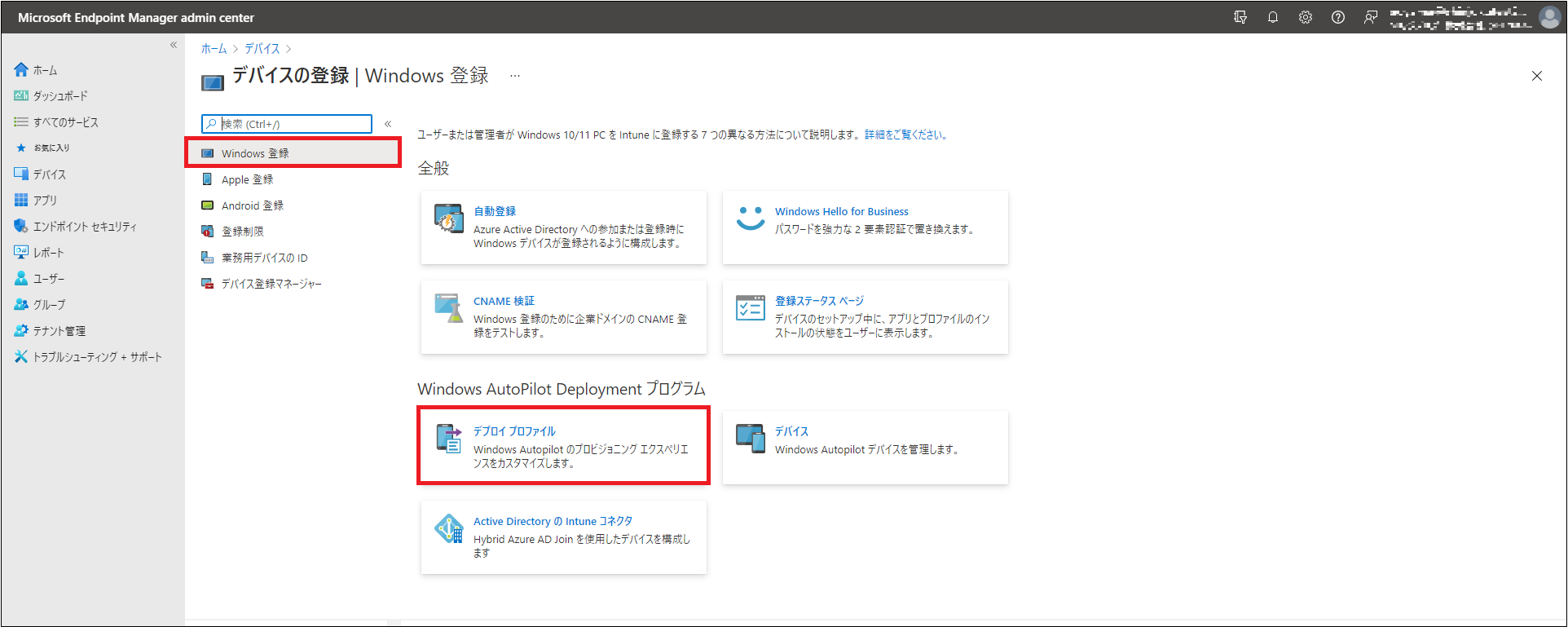1568x627 pixels.
Task: Open the Autopilot デバイス link
Action: click(x=791, y=431)
